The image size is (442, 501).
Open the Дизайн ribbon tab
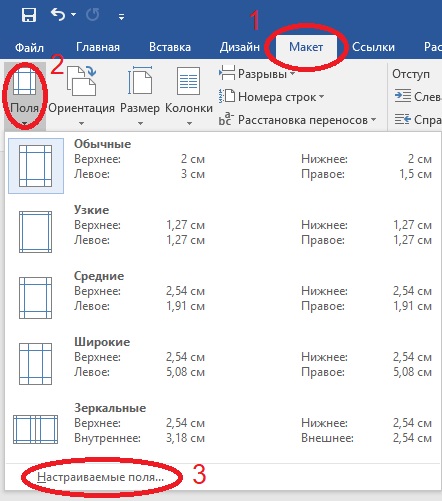(x=239, y=47)
